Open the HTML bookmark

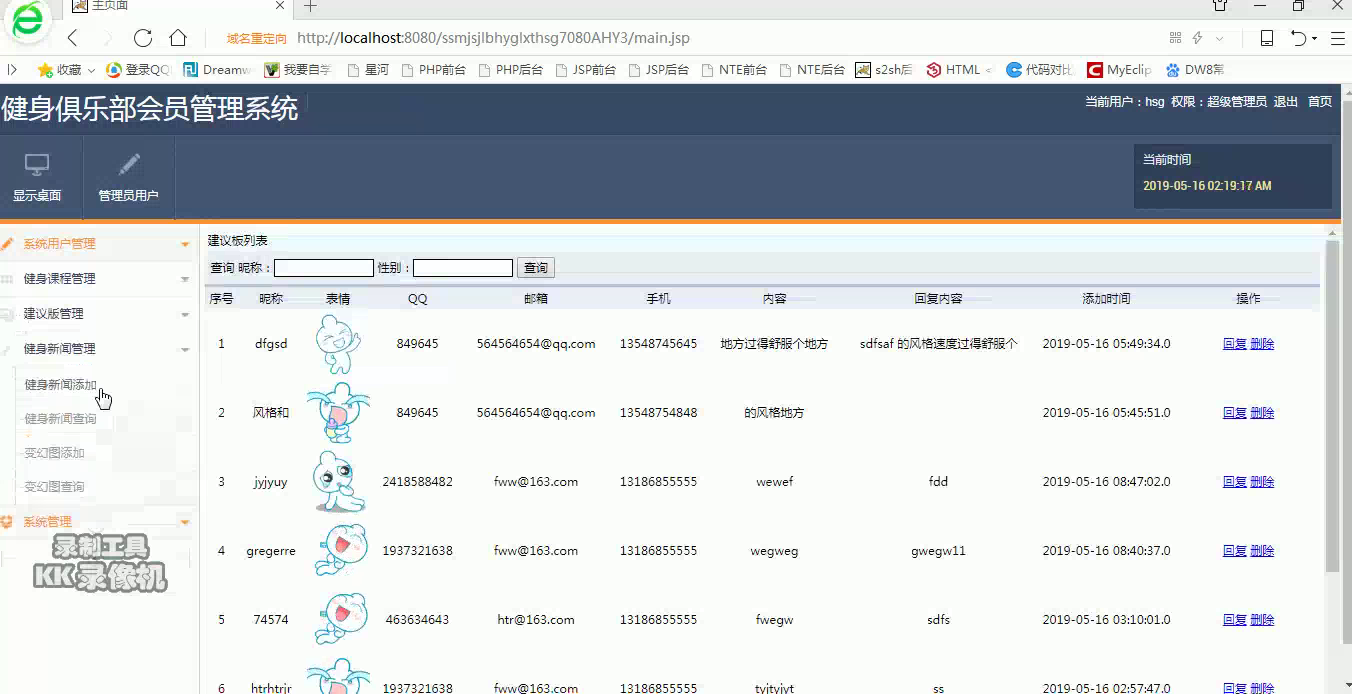[x=959, y=70]
